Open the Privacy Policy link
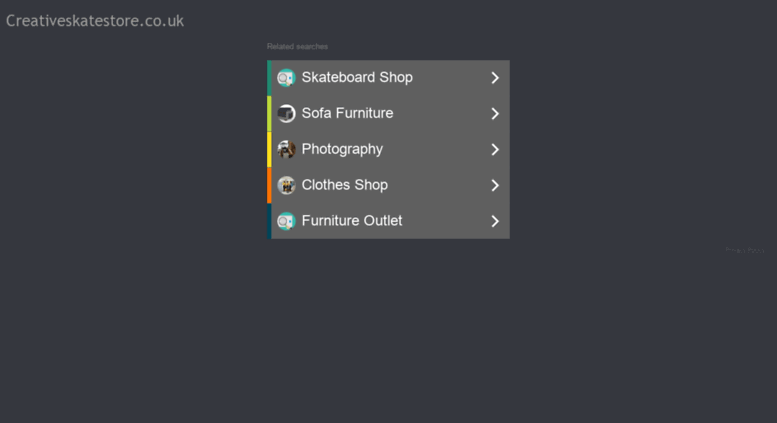This screenshot has width=777, height=423. click(744, 250)
